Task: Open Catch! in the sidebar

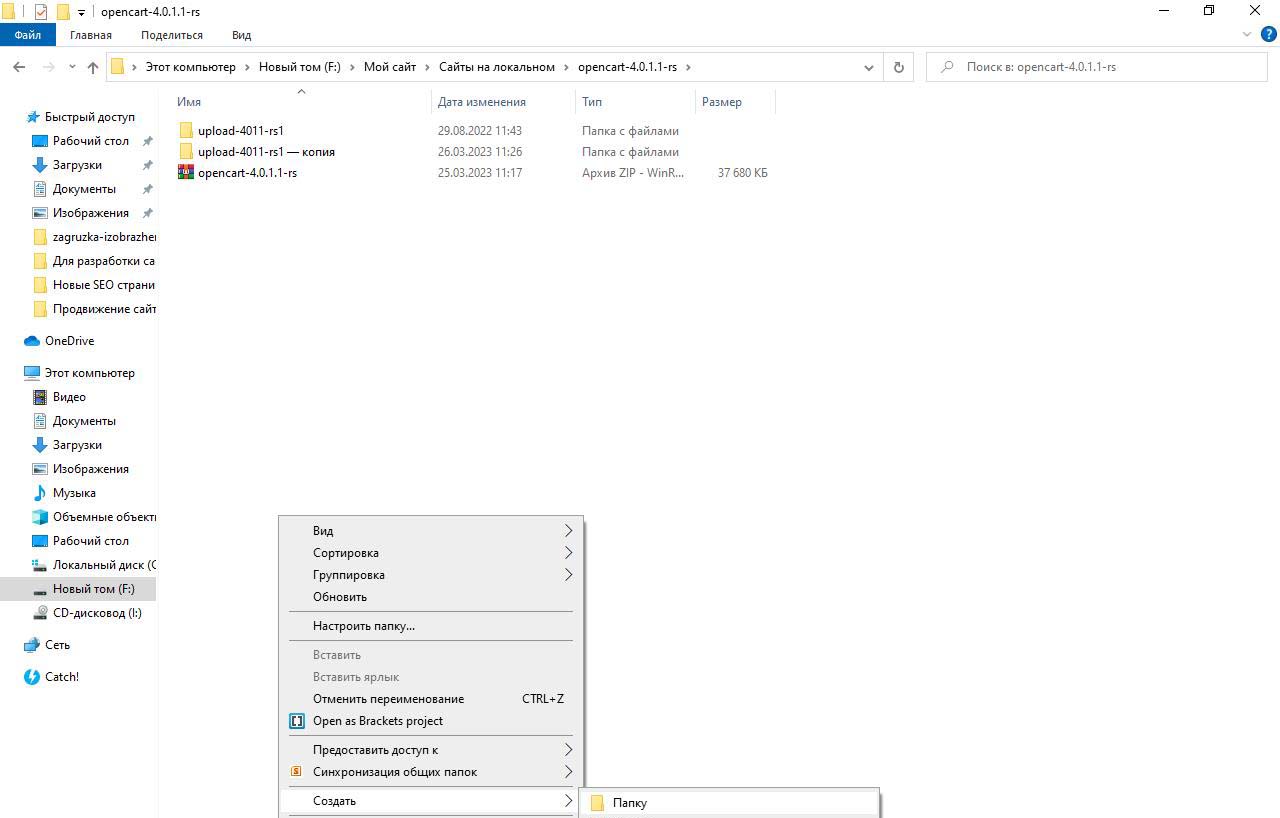Action: pos(61,677)
